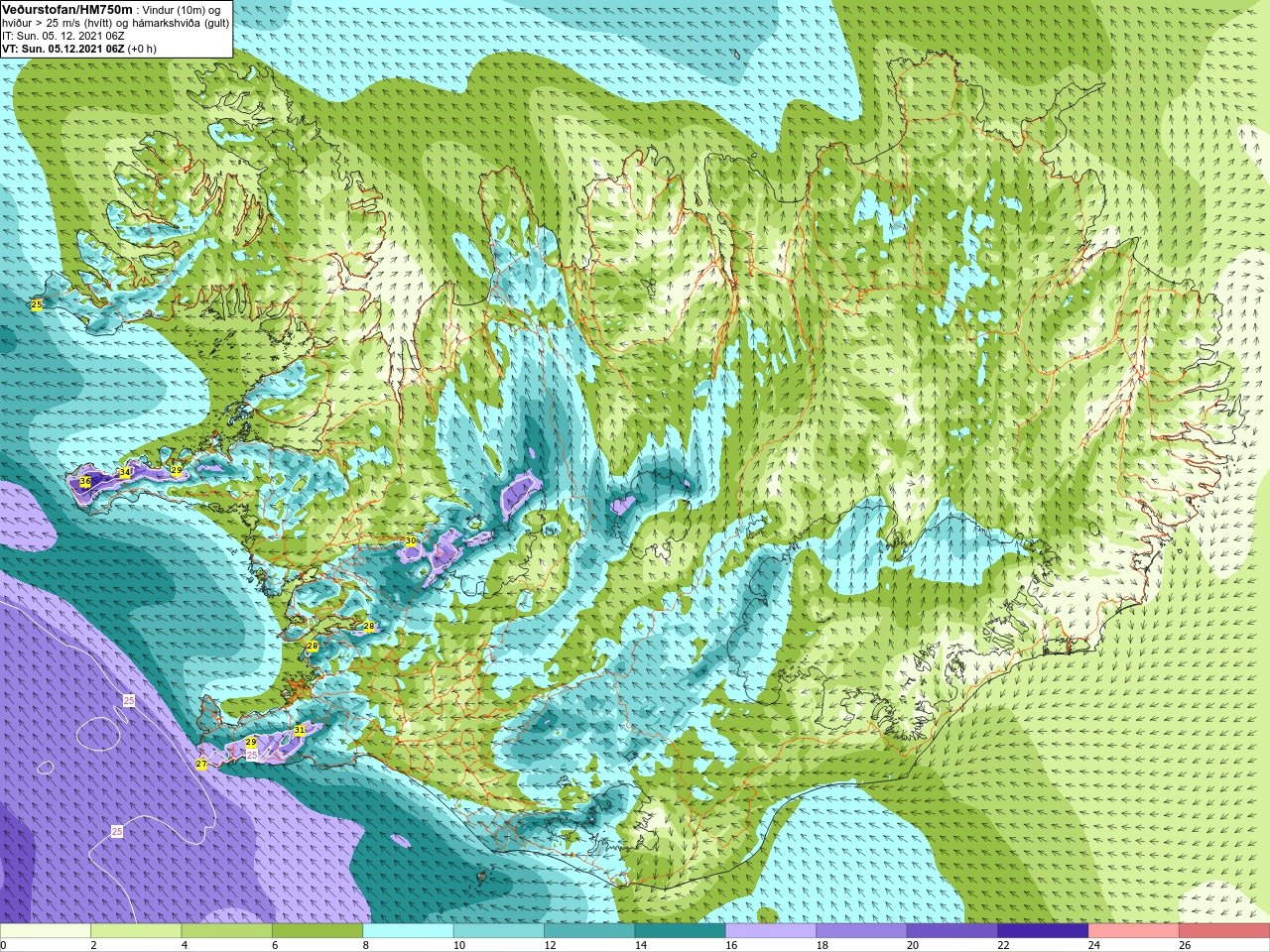This screenshot has width=1270, height=952.
Task: Pick the turquoise 10–12 legend swatch
Action: click(499, 930)
